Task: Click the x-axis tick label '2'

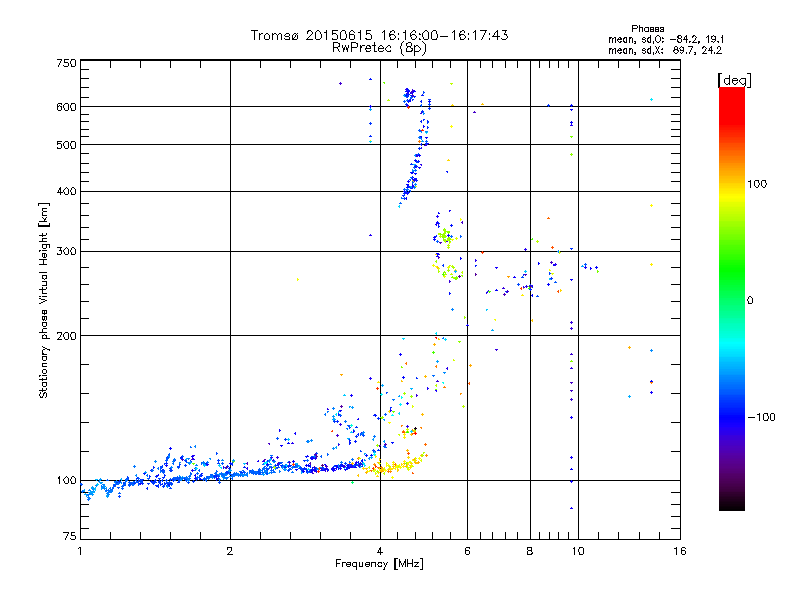Action: [230, 551]
